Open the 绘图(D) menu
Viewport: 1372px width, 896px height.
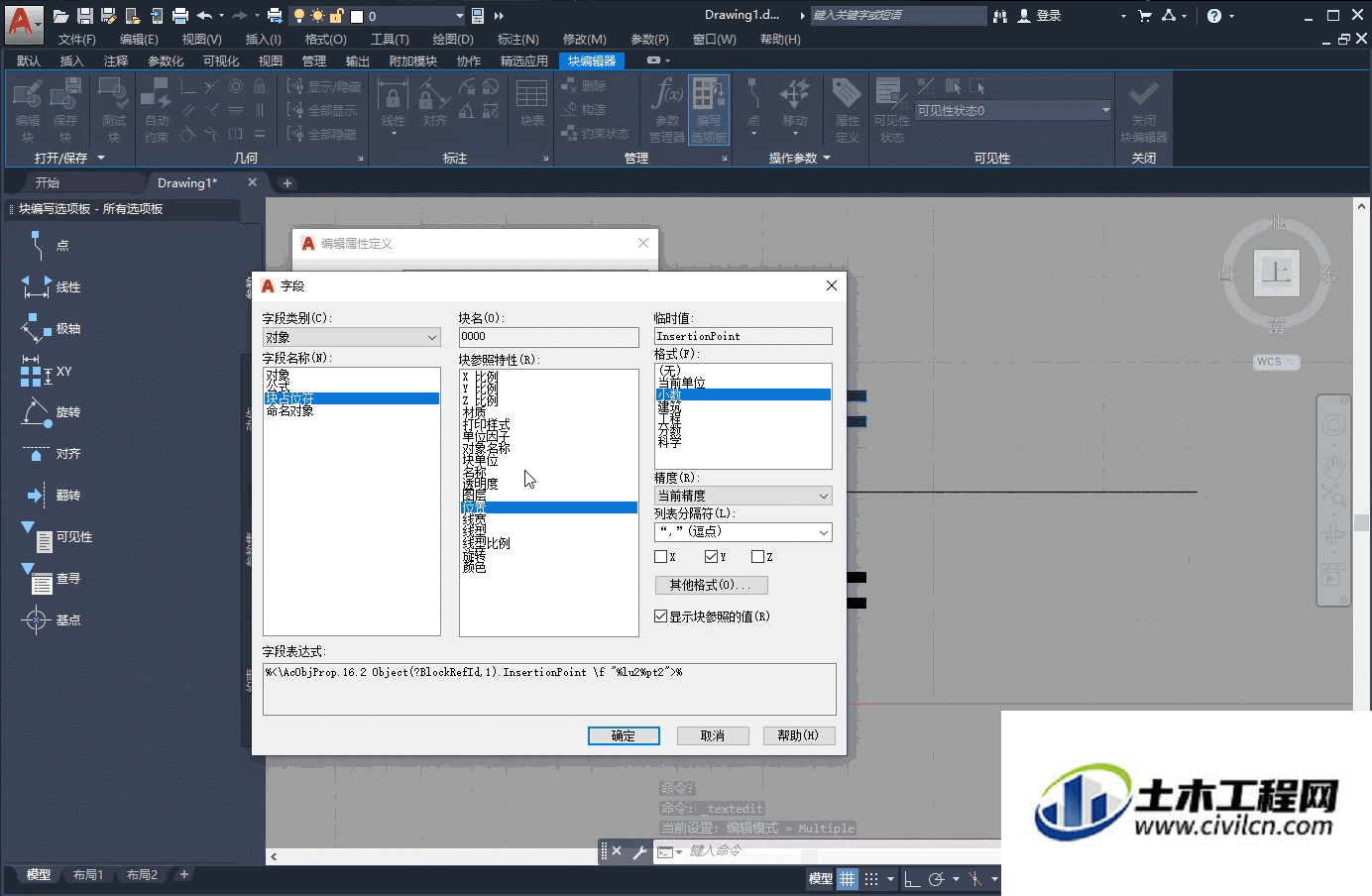[453, 40]
